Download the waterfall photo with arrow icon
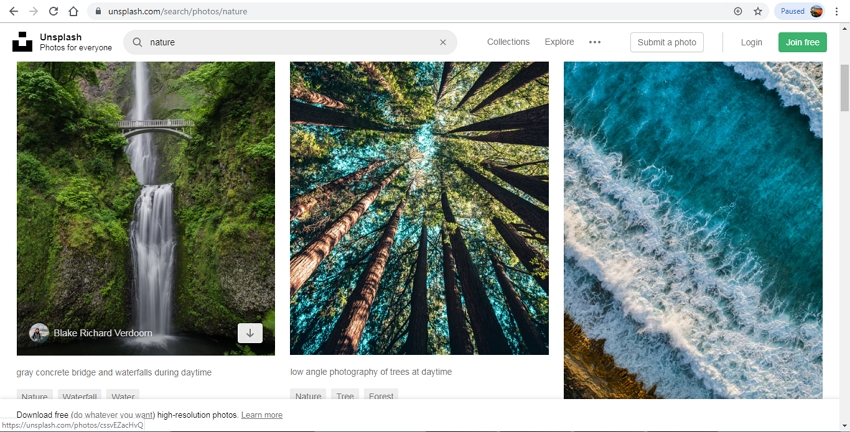 (x=250, y=333)
